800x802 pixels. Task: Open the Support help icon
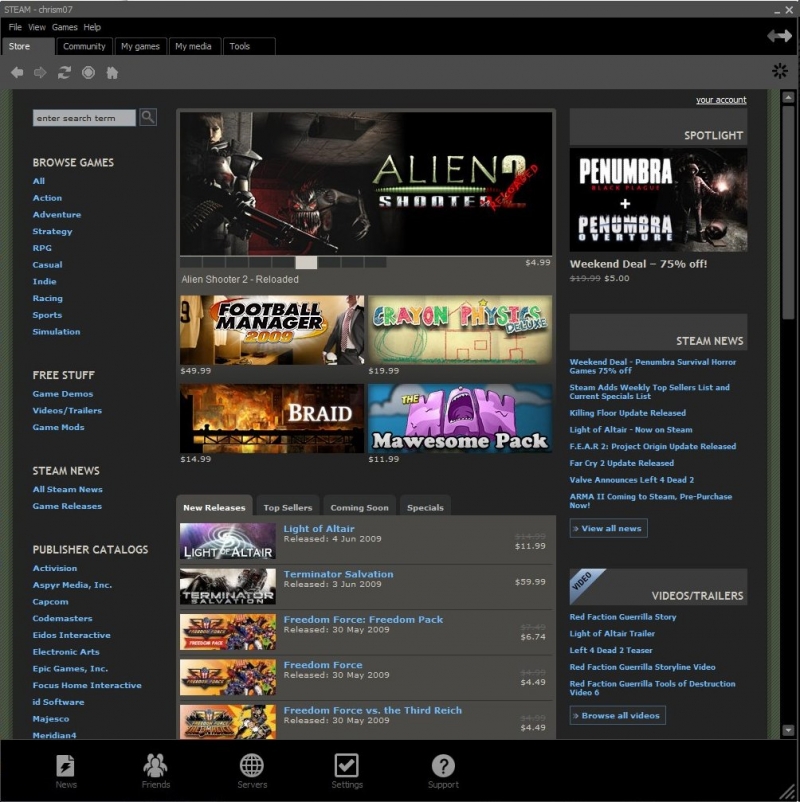443,771
